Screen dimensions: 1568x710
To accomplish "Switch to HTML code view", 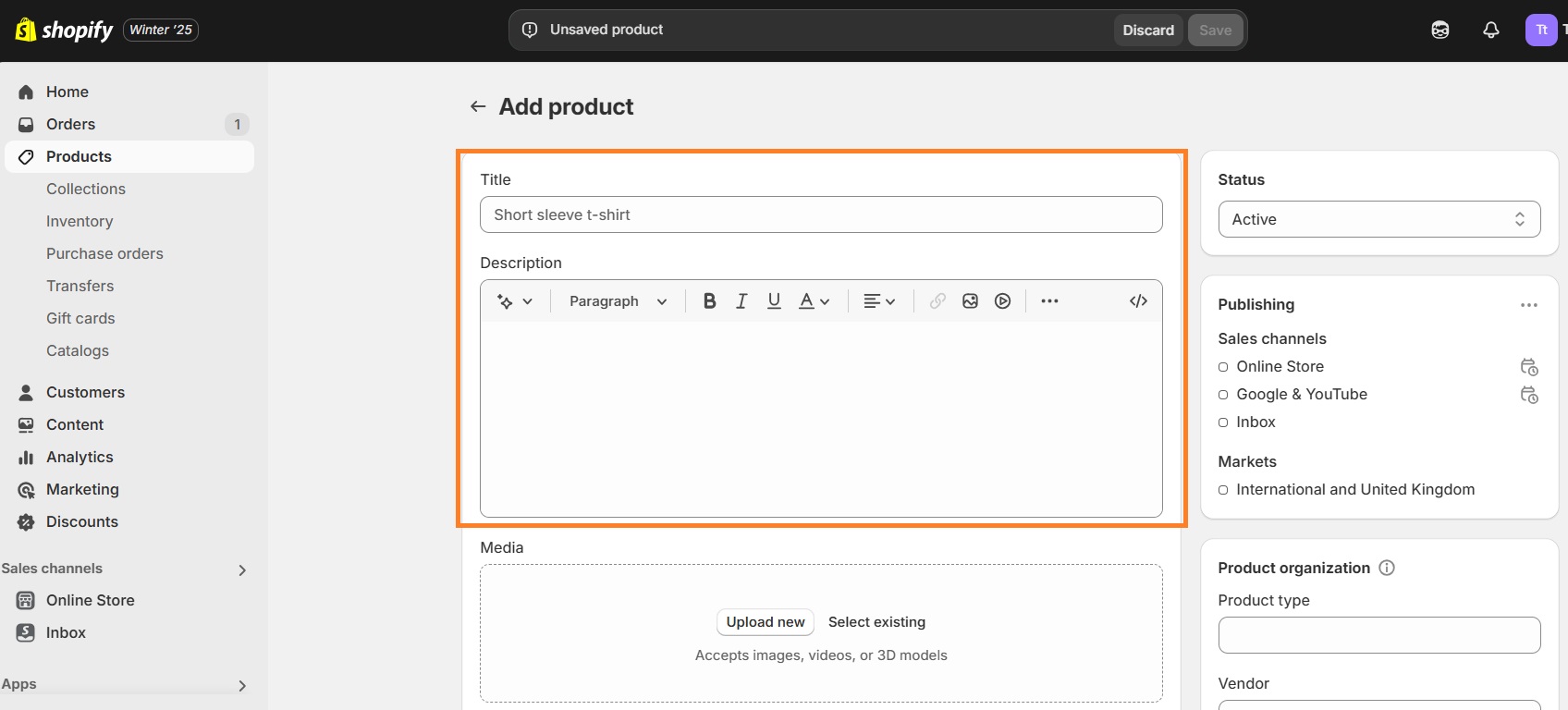I will [1138, 301].
